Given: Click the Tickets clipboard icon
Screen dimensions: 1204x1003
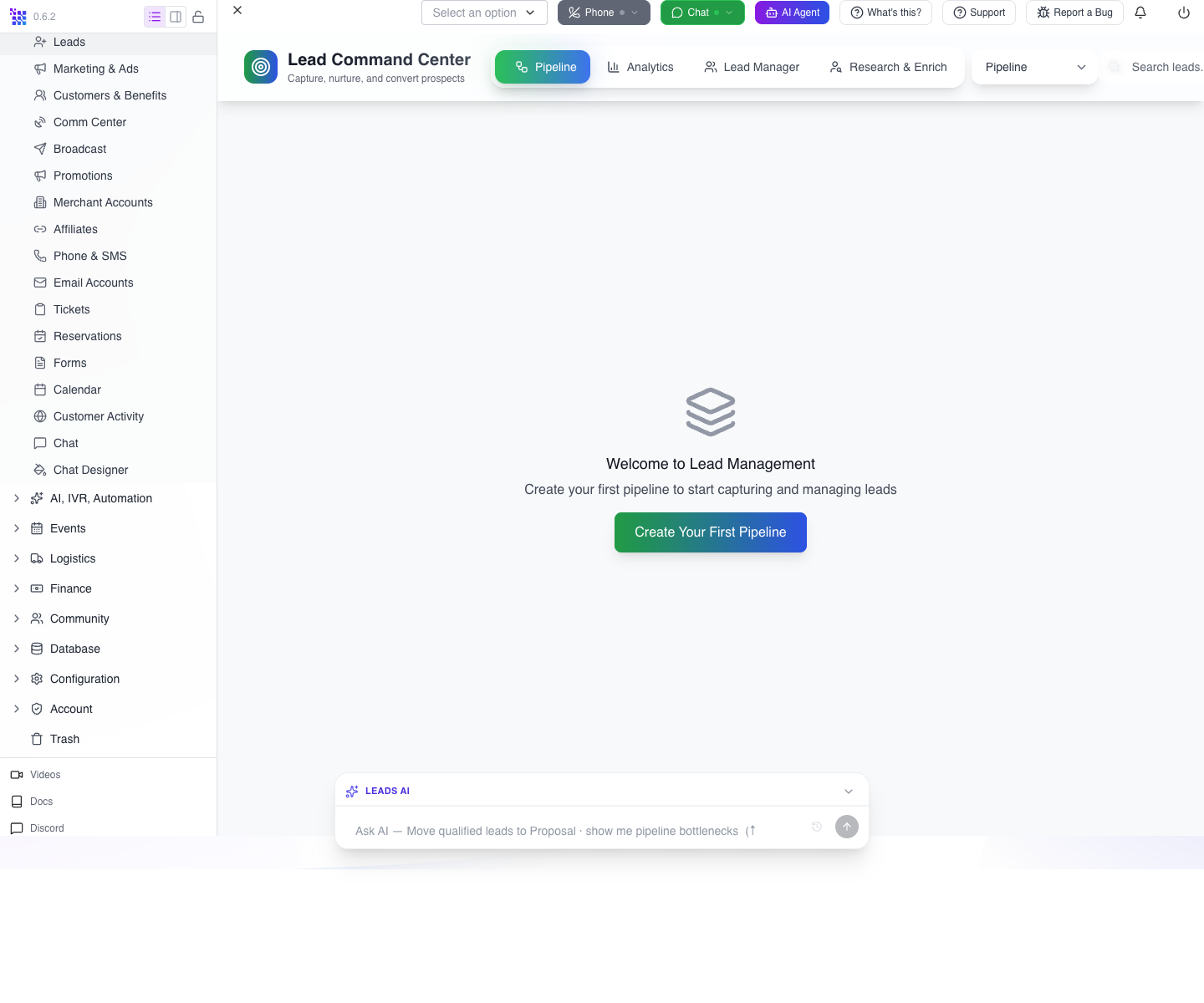Looking at the screenshot, I should click(40, 309).
